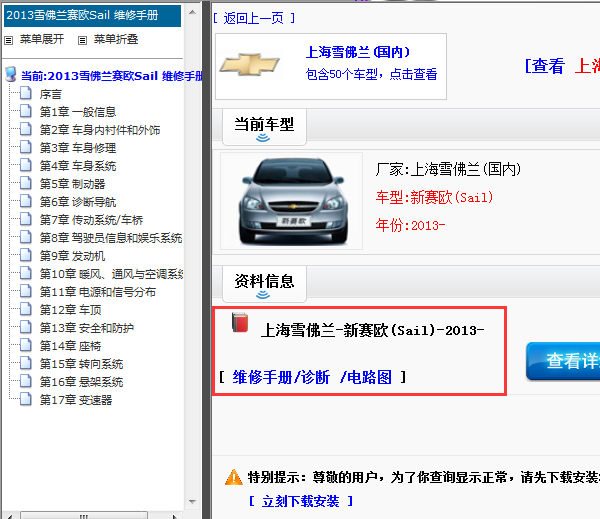This screenshot has height=519, width=600.
Task: Select 第11章 电源和信号分布
Action: tap(98, 292)
